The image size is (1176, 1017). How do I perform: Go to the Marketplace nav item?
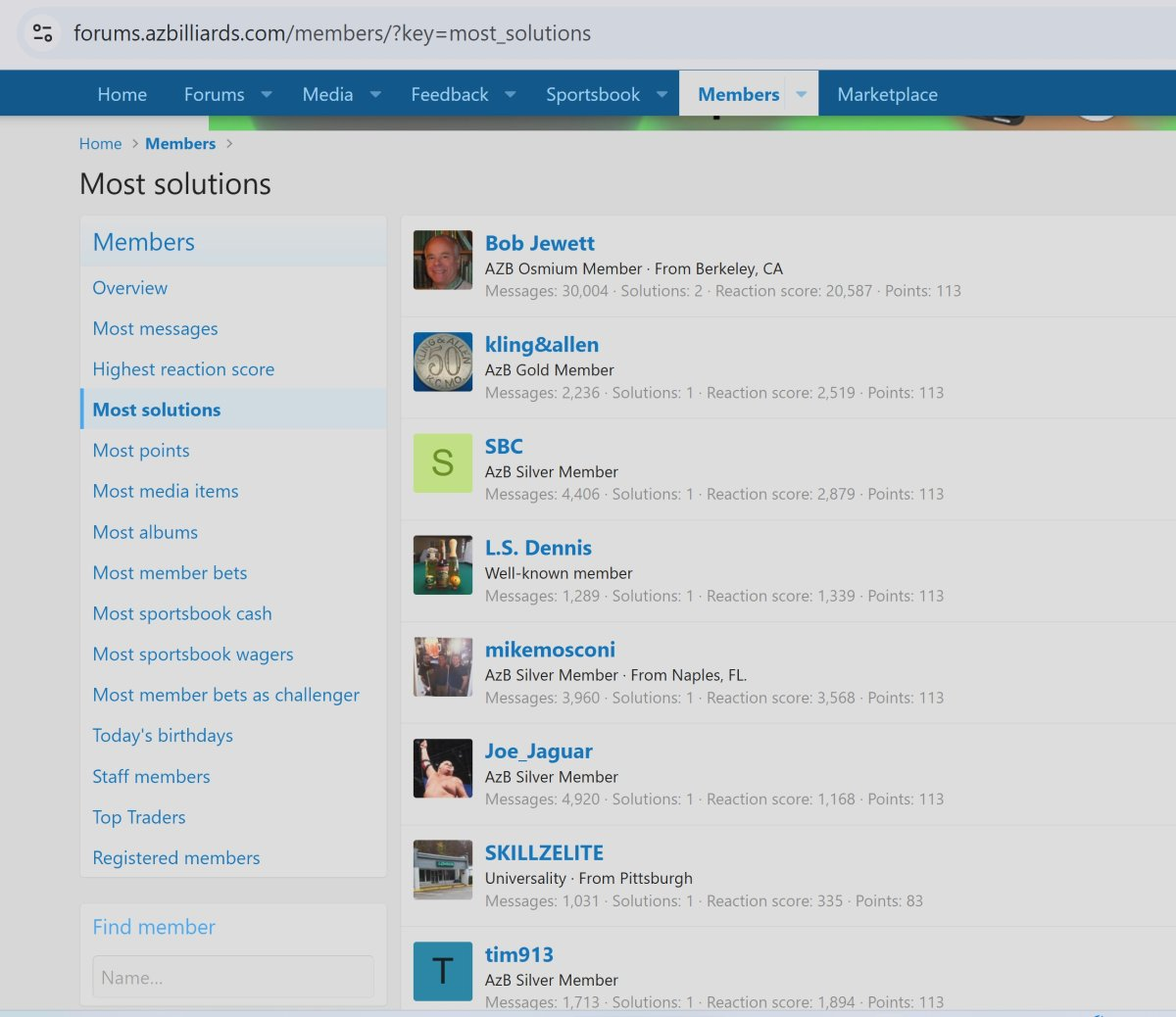point(887,95)
